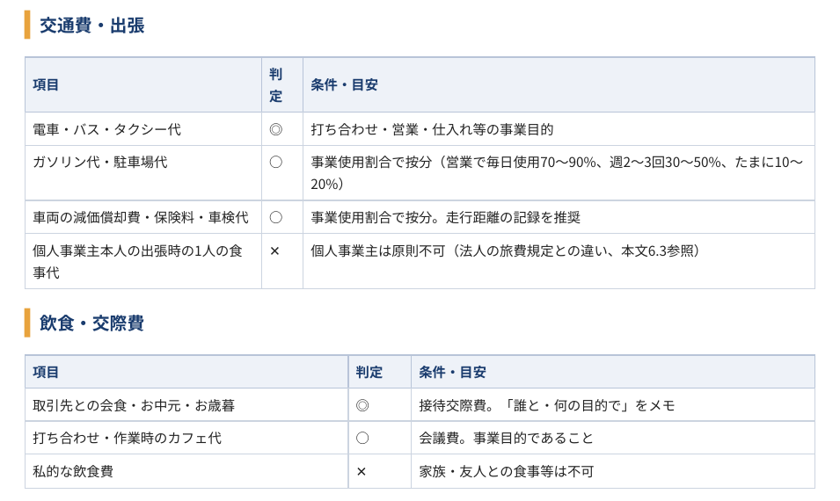The height and width of the screenshot is (501, 840).
Task: Click the 項目 header in the first table
Action: (143, 85)
